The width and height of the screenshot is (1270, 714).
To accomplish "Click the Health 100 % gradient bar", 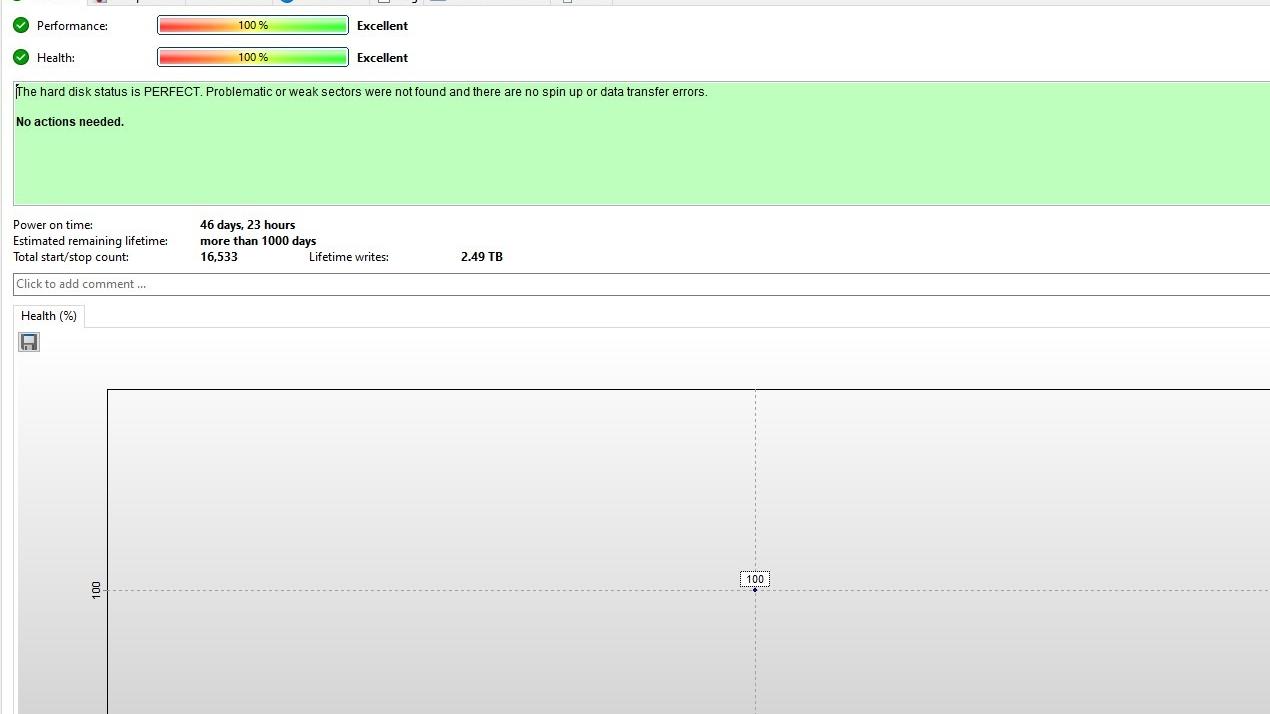I will (253, 57).
